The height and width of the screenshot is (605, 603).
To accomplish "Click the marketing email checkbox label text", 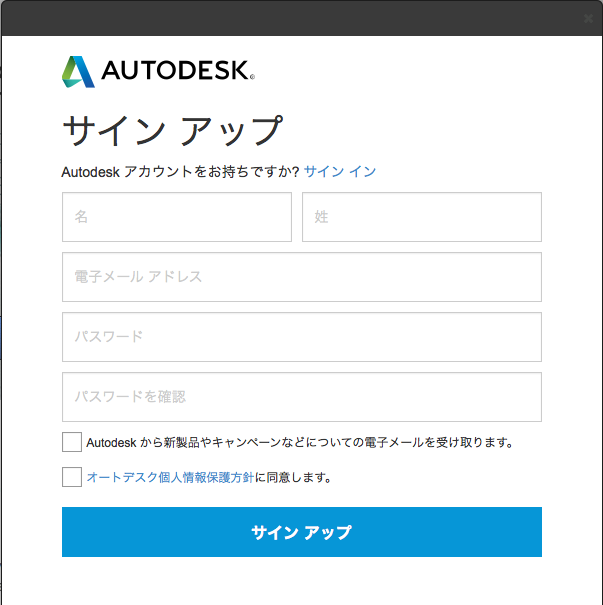I will tap(300, 443).
